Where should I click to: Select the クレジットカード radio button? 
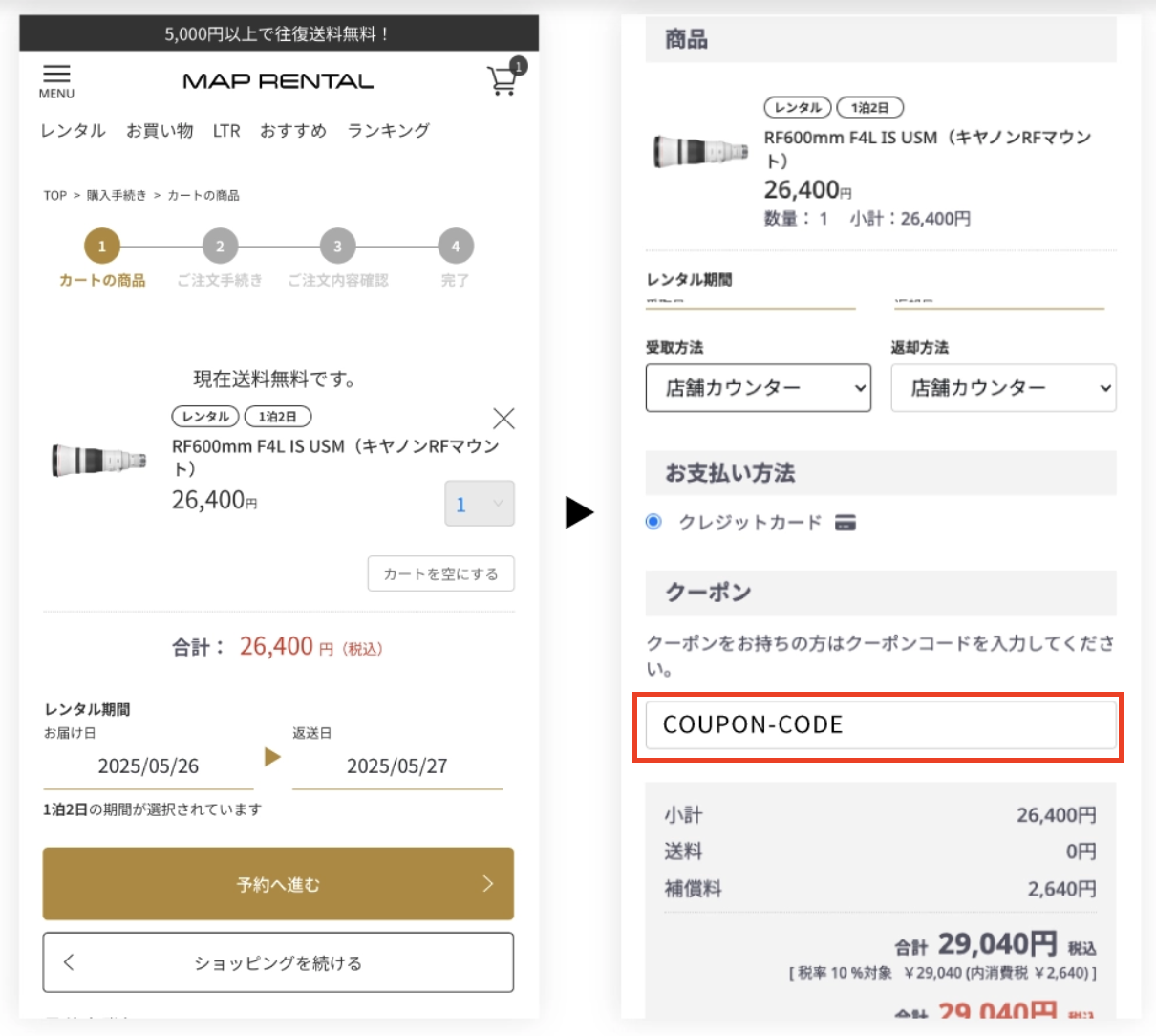pyautogui.click(x=653, y=522)
